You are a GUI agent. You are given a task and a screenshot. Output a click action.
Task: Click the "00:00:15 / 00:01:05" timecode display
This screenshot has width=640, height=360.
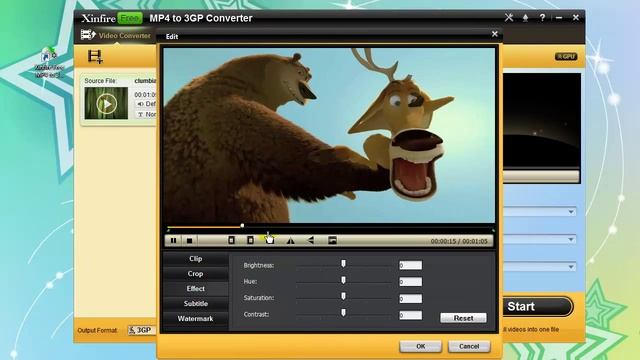[x=459, y=241]
